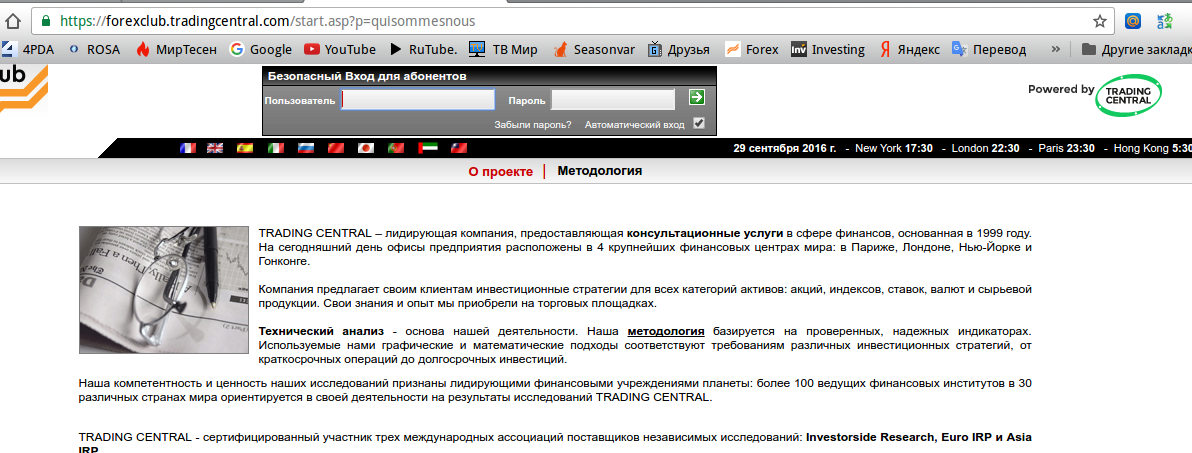Open the Trading Central logo
Screen dimensions: 1192x453
coord(1129,96)
